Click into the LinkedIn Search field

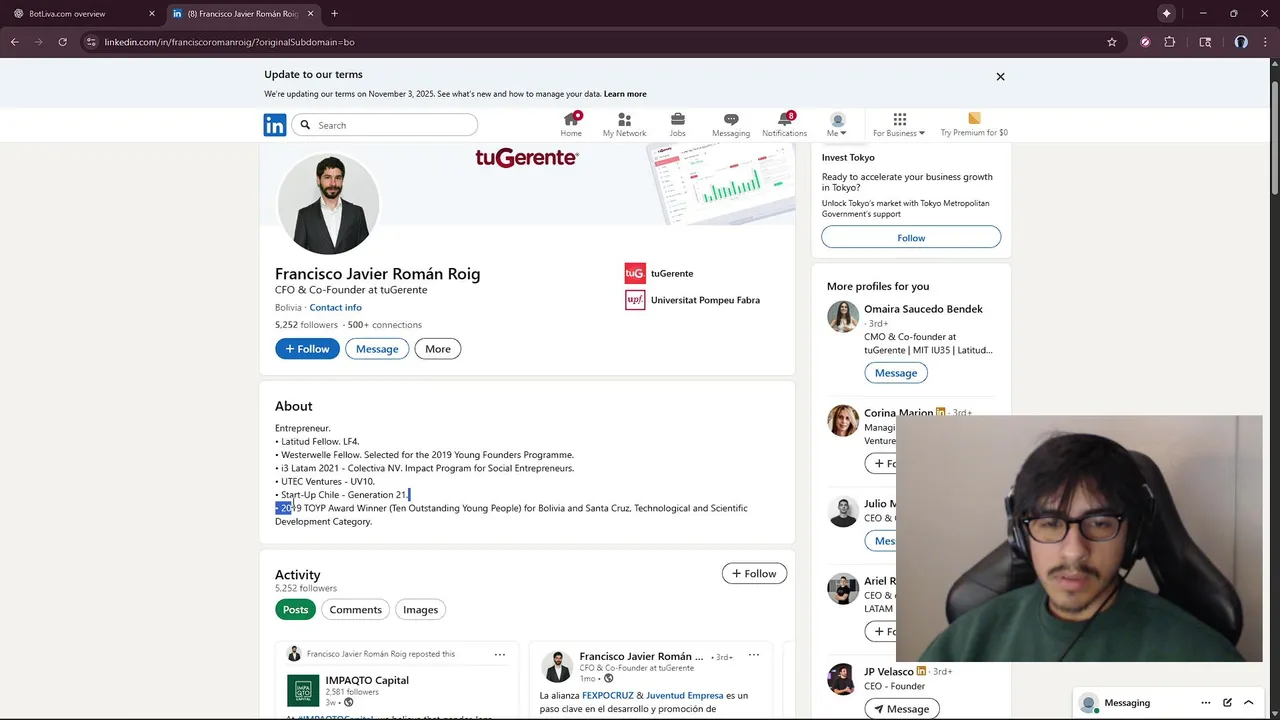[x=385, y=125]
